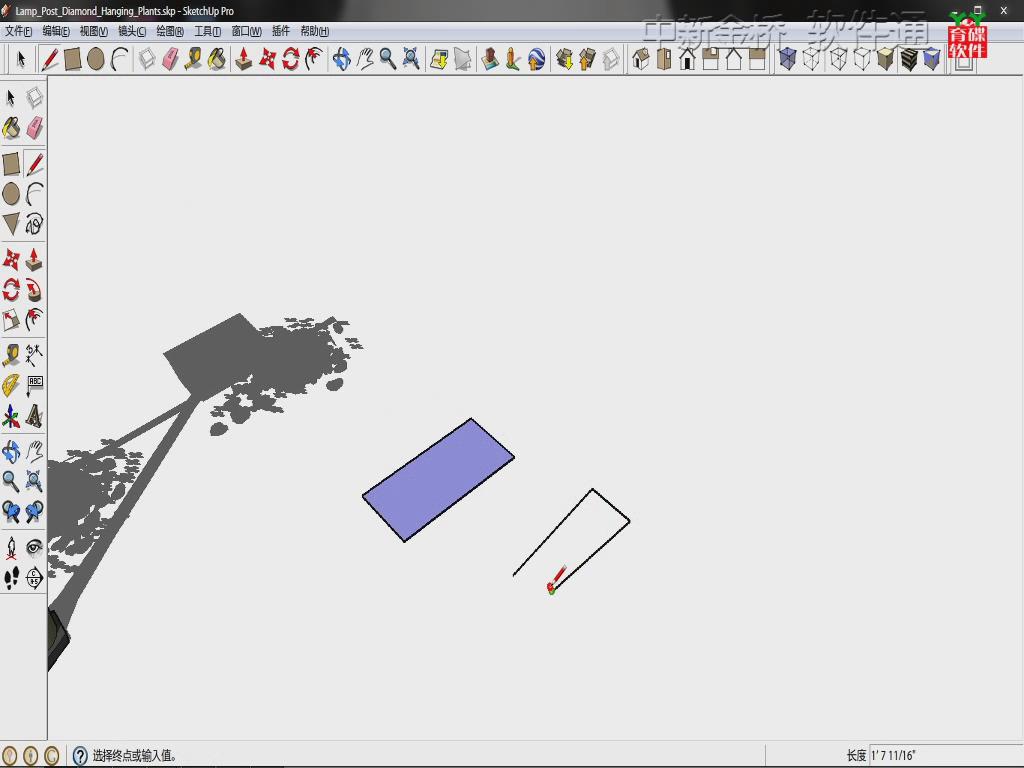Click Get Models box with down arrow

coord(564,59)
